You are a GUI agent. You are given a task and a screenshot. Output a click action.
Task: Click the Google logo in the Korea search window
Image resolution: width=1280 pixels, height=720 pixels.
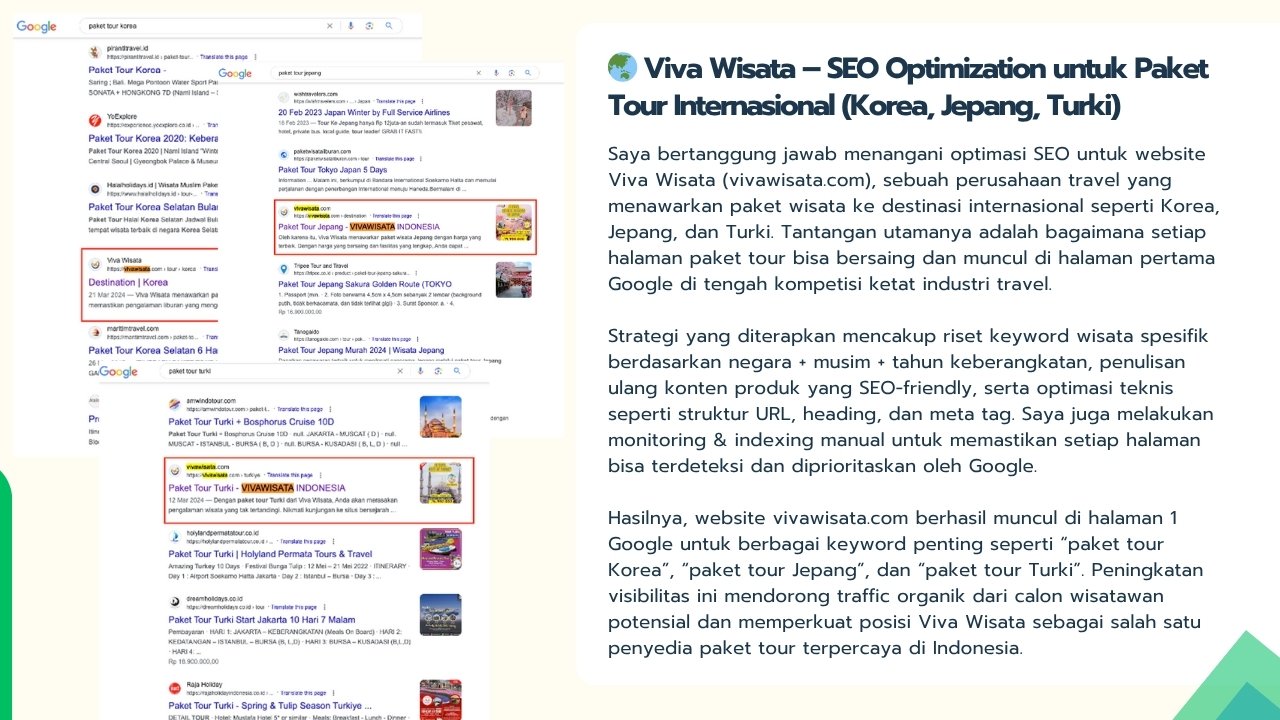(x=36, y=26)
